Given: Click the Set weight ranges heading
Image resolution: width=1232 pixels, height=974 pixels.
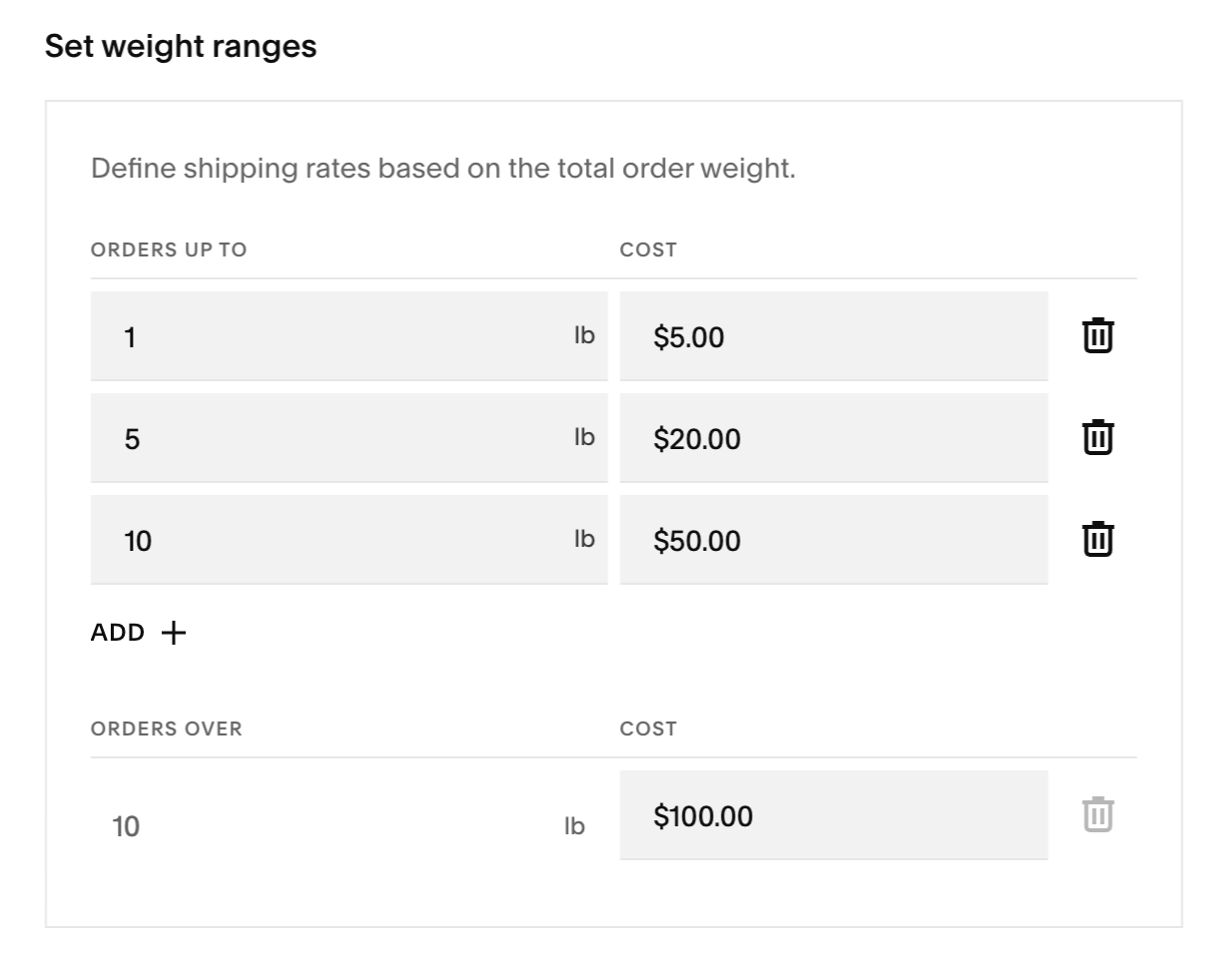Looking at the screenshot, I should (181, 46).
